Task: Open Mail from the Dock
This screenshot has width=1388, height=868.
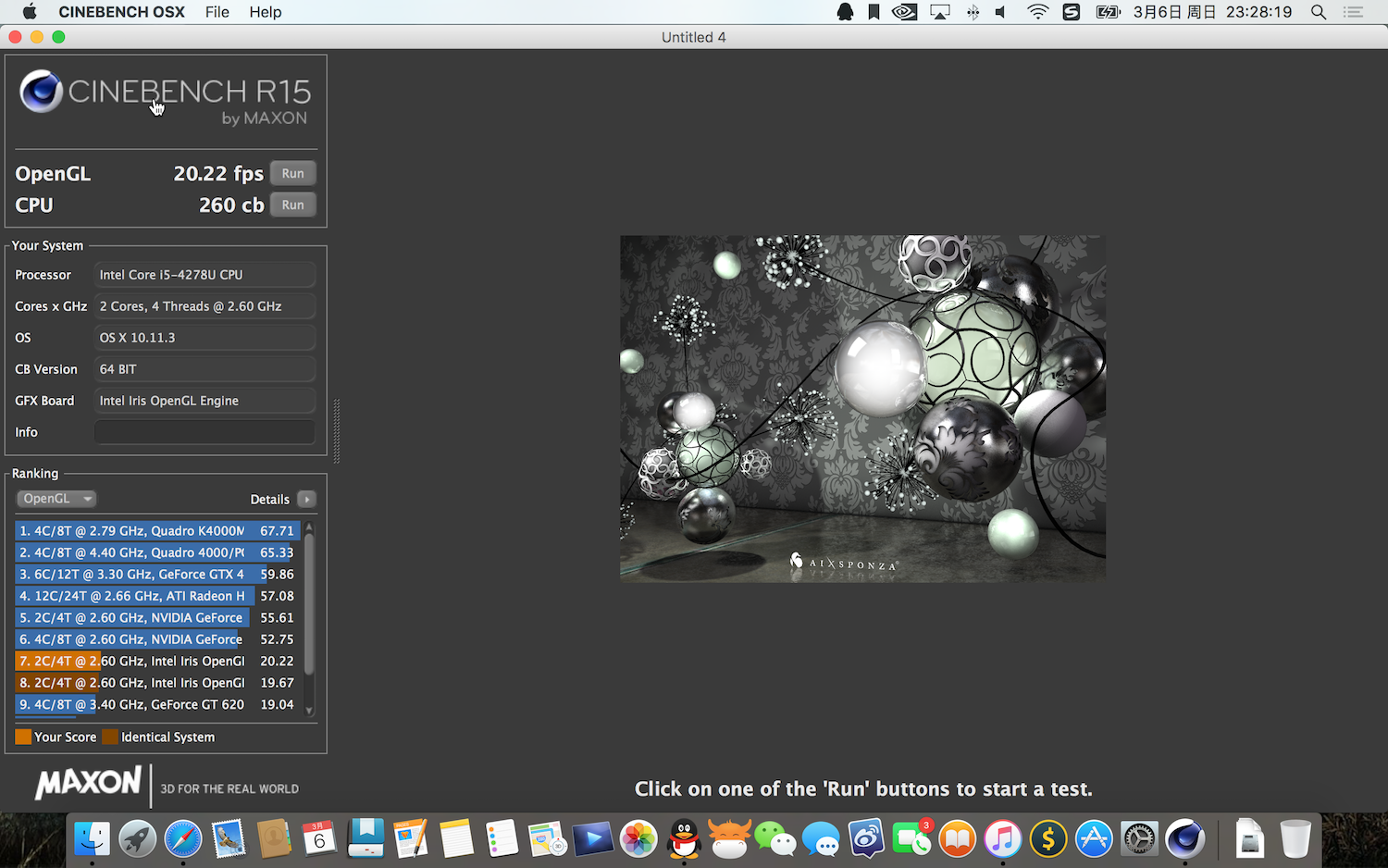Action: click(x=229, y=839)
